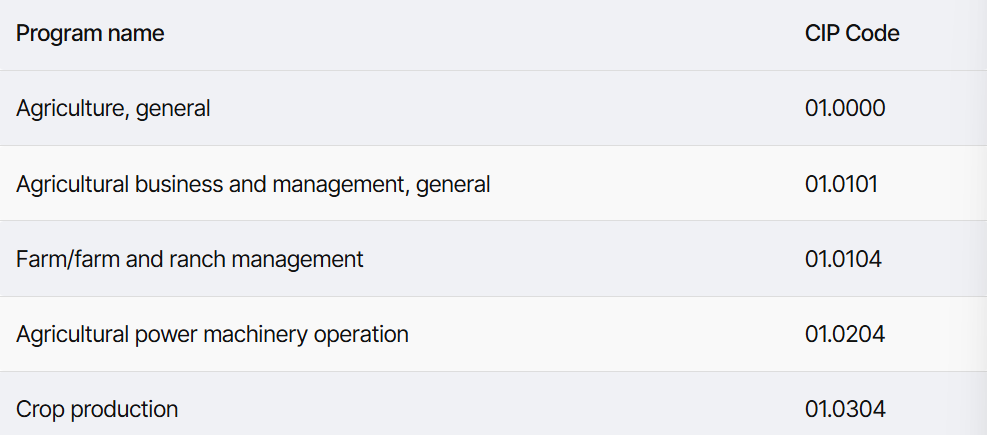Click the Program name column header
987x435 pixels.
tap(90, 33)
